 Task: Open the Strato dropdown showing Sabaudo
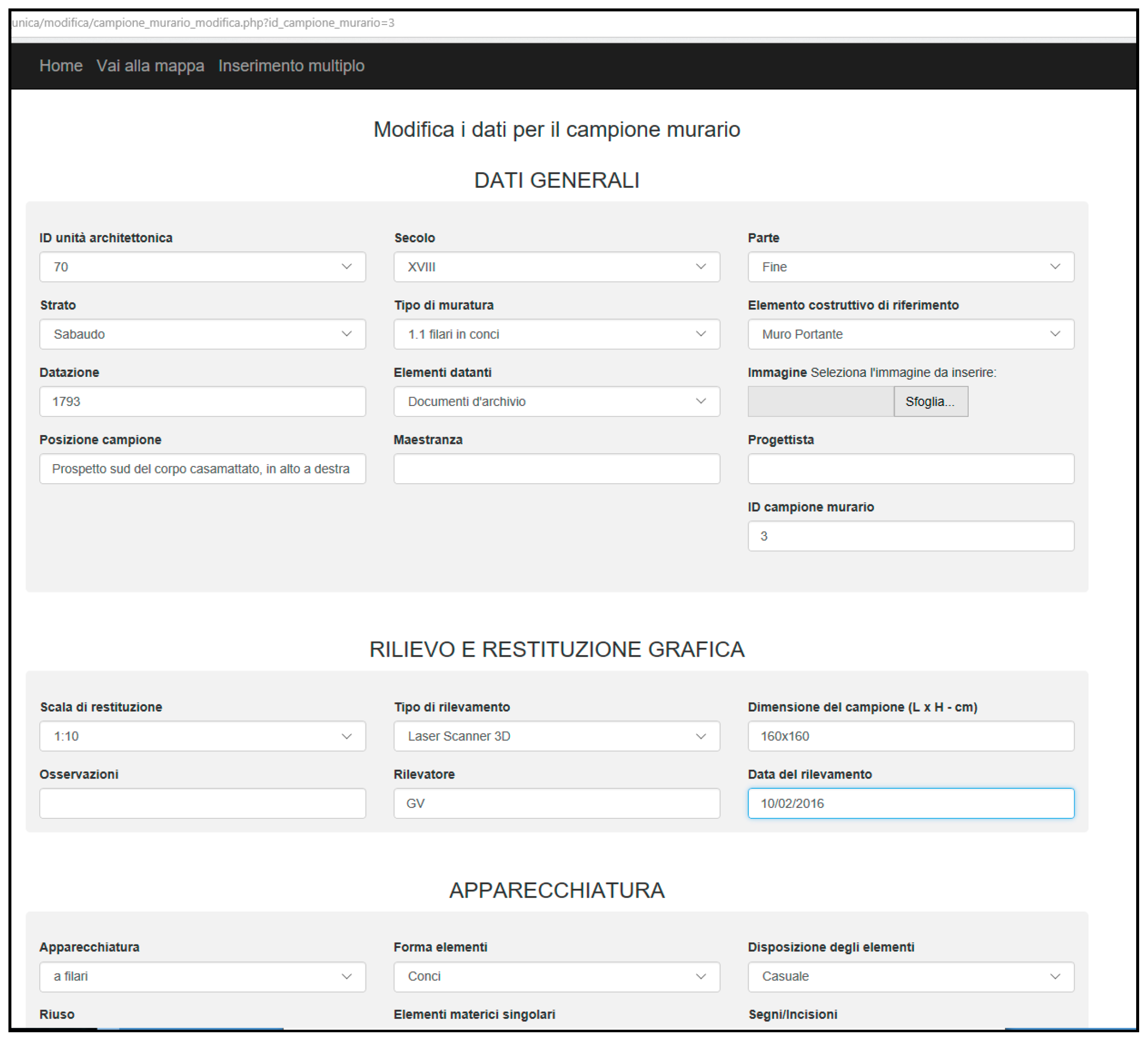202,334
